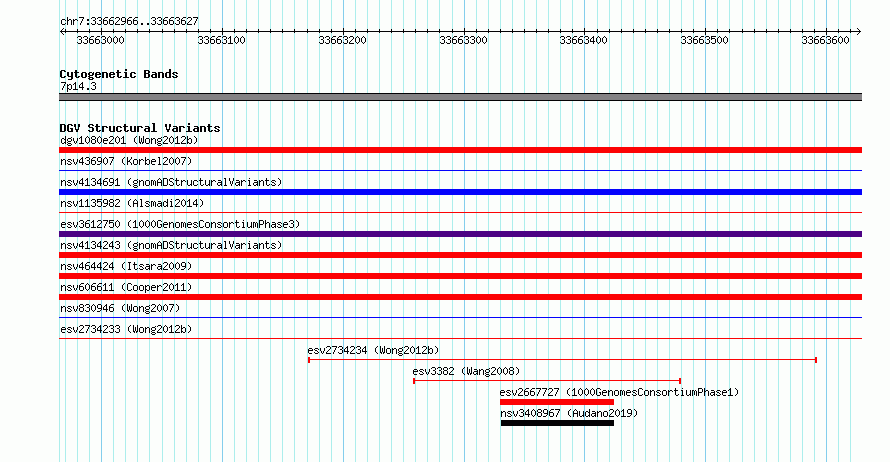Image resolution: width=890 pixels, height=462 pixels.
Task: Open variant dgv1080e201 (Wong2012b) label
Action: [129, 140]
